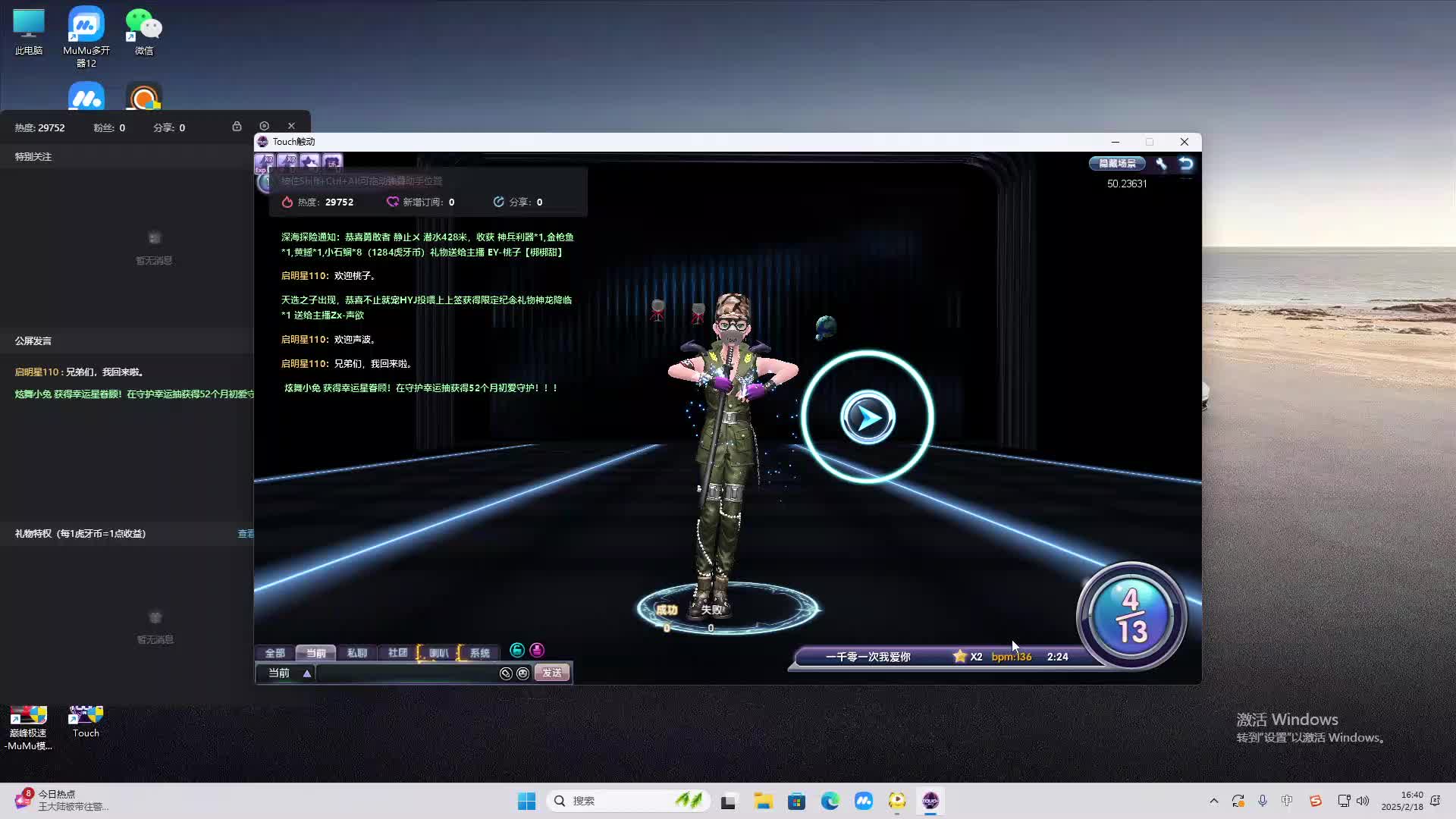Open the wrench settings icon in game
This screenshot has height=819, width=1456.
(x=1161, y=164)
